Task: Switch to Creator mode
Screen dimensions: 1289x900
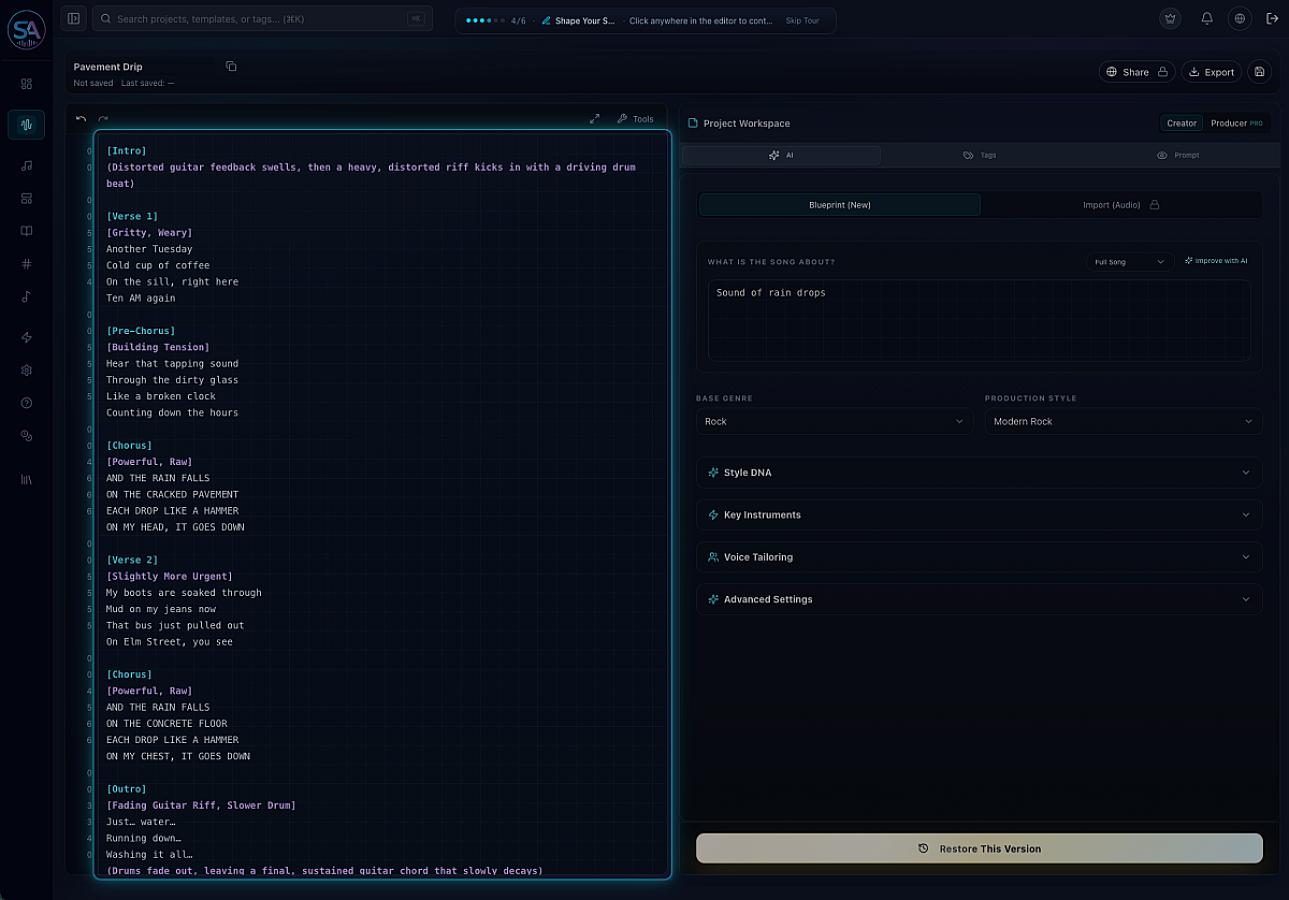Action: [1181, 123]
